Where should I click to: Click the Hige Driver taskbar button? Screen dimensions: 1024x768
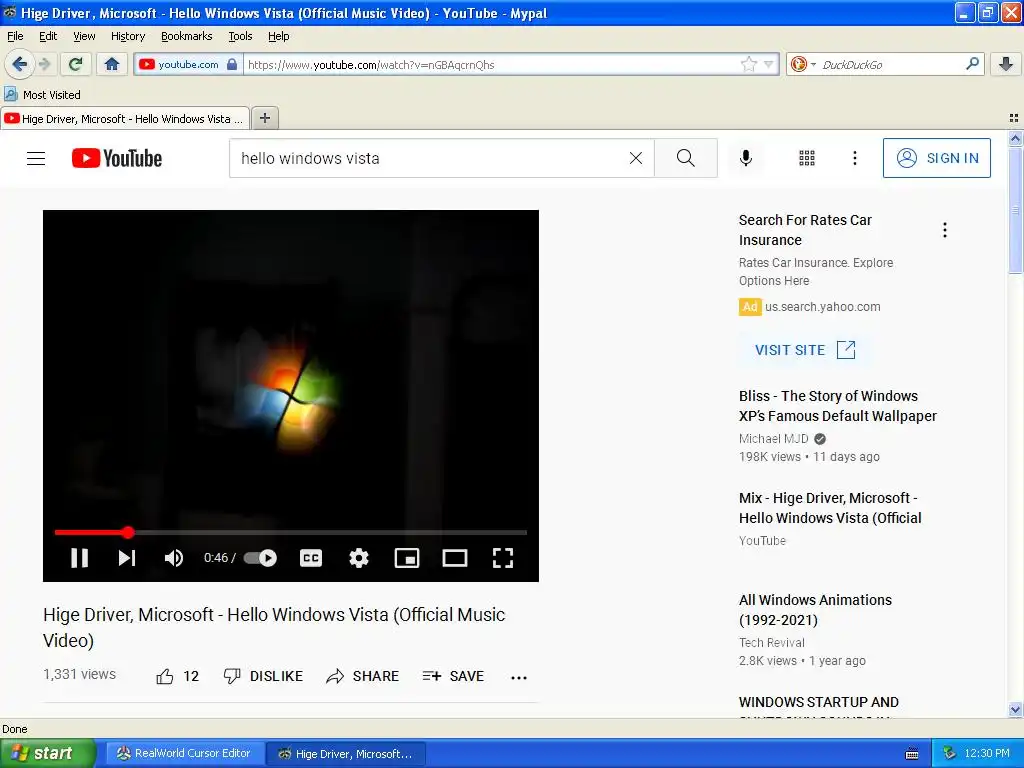(x=347, y=754)
